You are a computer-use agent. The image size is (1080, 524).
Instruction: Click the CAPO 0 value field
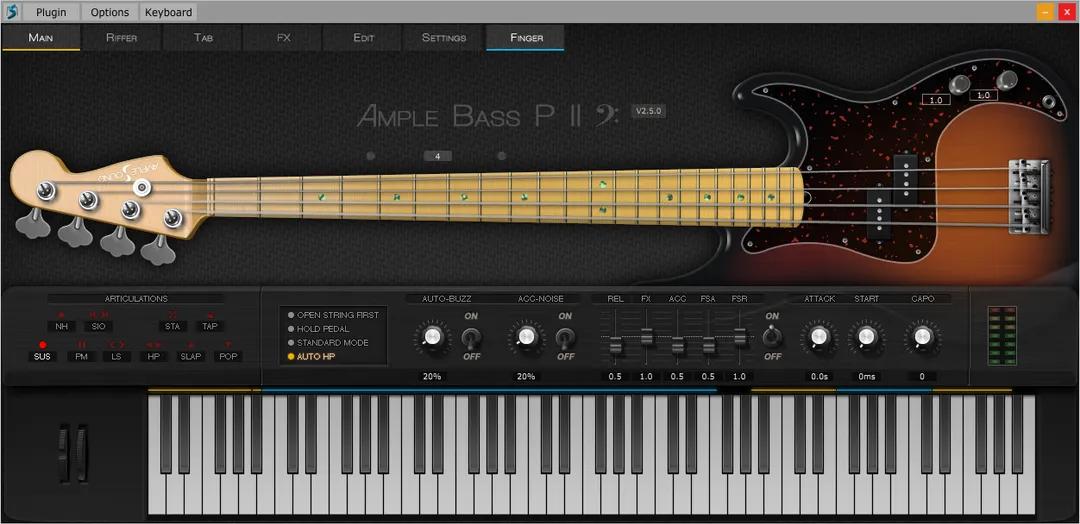922,377
